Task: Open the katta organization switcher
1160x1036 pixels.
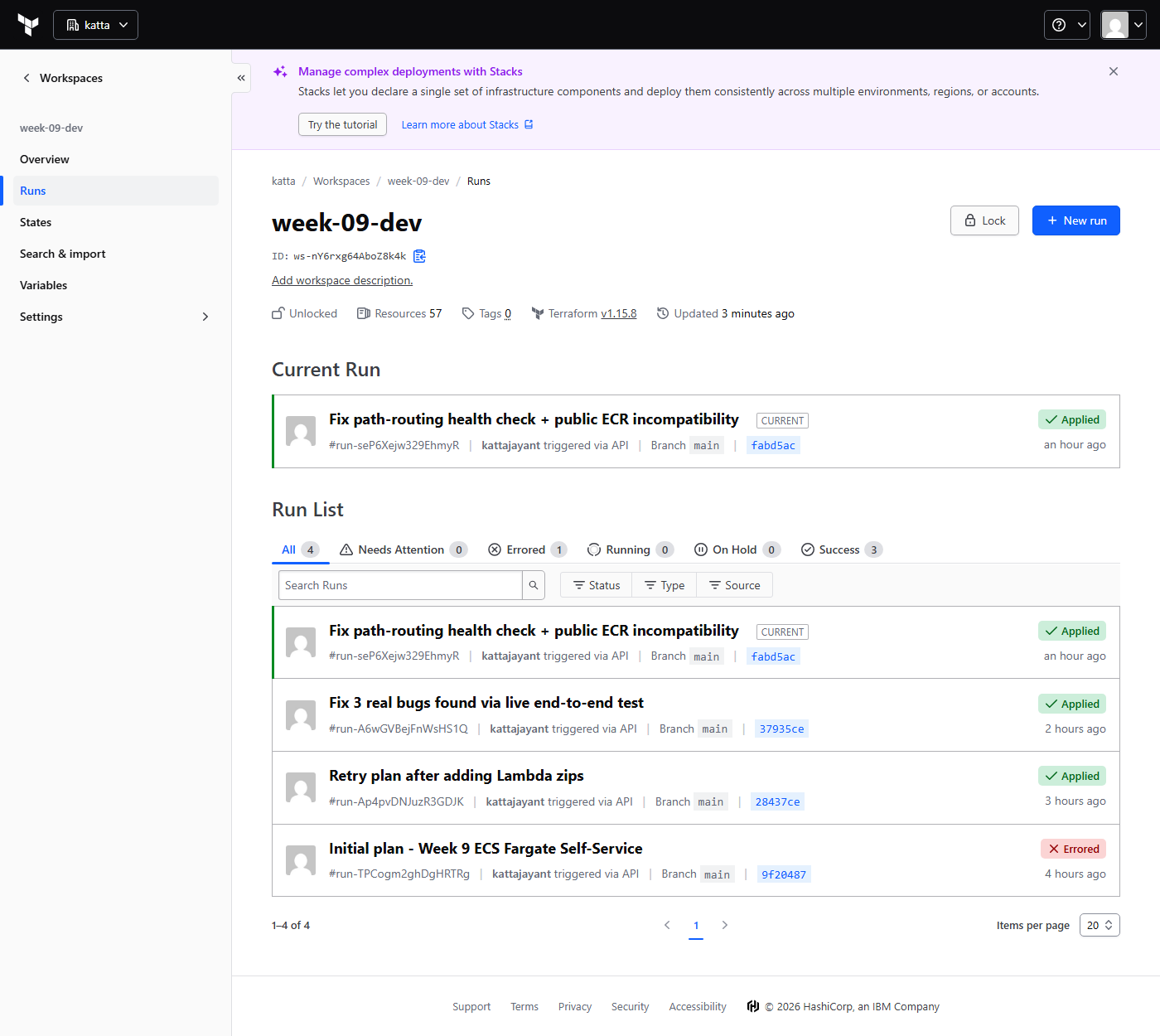Action: 95,25
